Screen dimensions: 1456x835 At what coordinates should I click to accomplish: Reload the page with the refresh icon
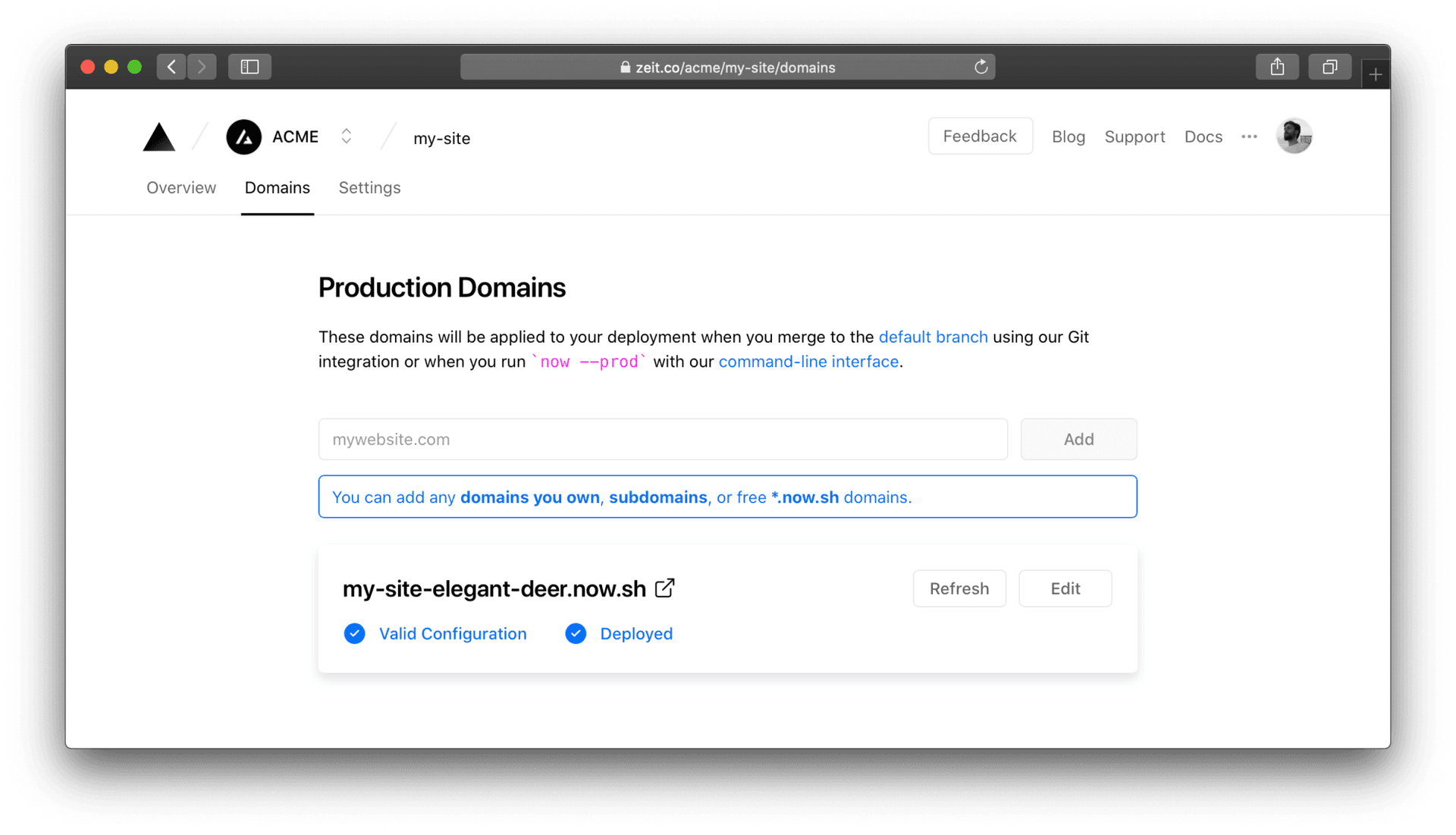(x=981, y=67)
